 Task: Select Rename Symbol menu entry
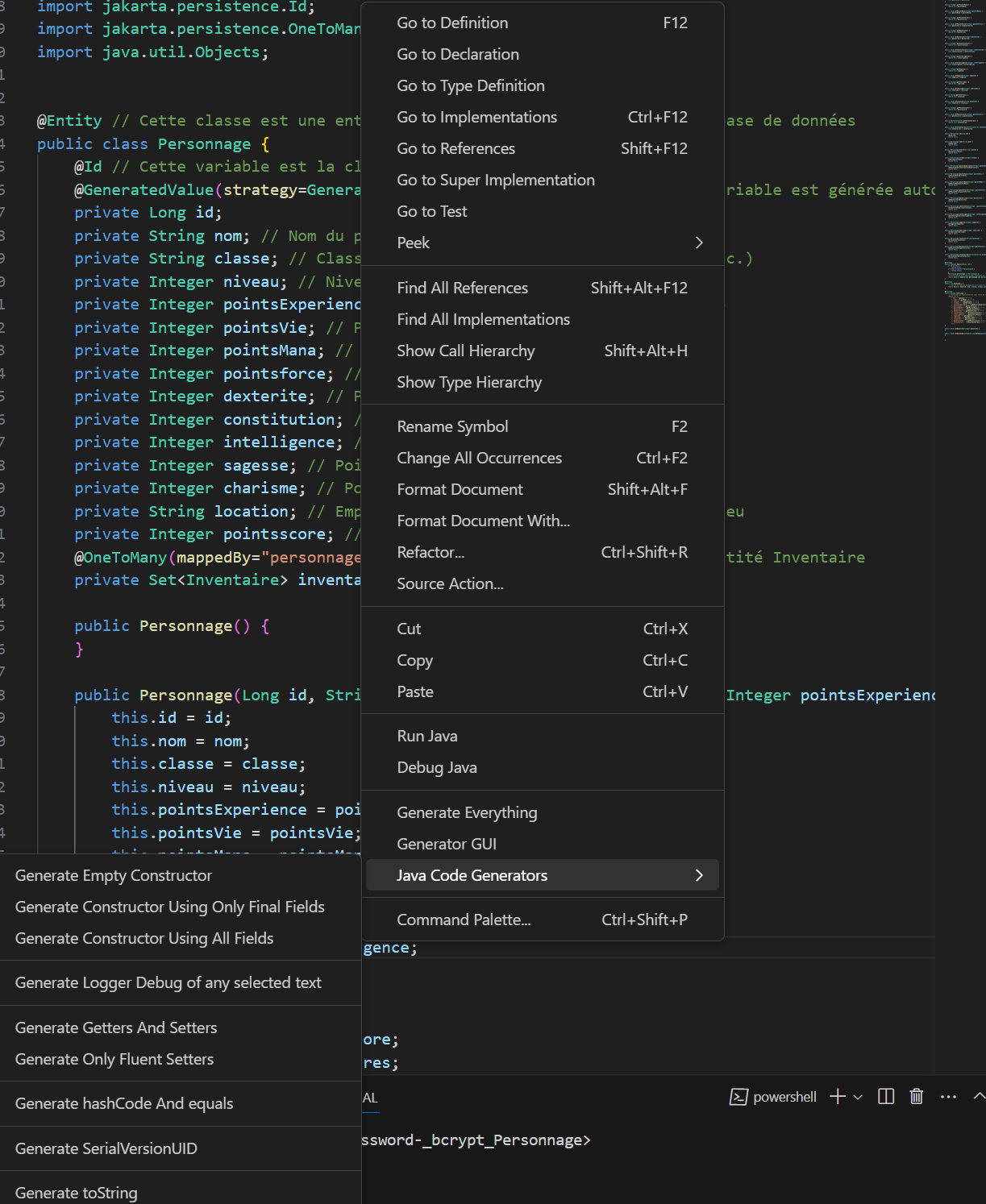point(452,426)
